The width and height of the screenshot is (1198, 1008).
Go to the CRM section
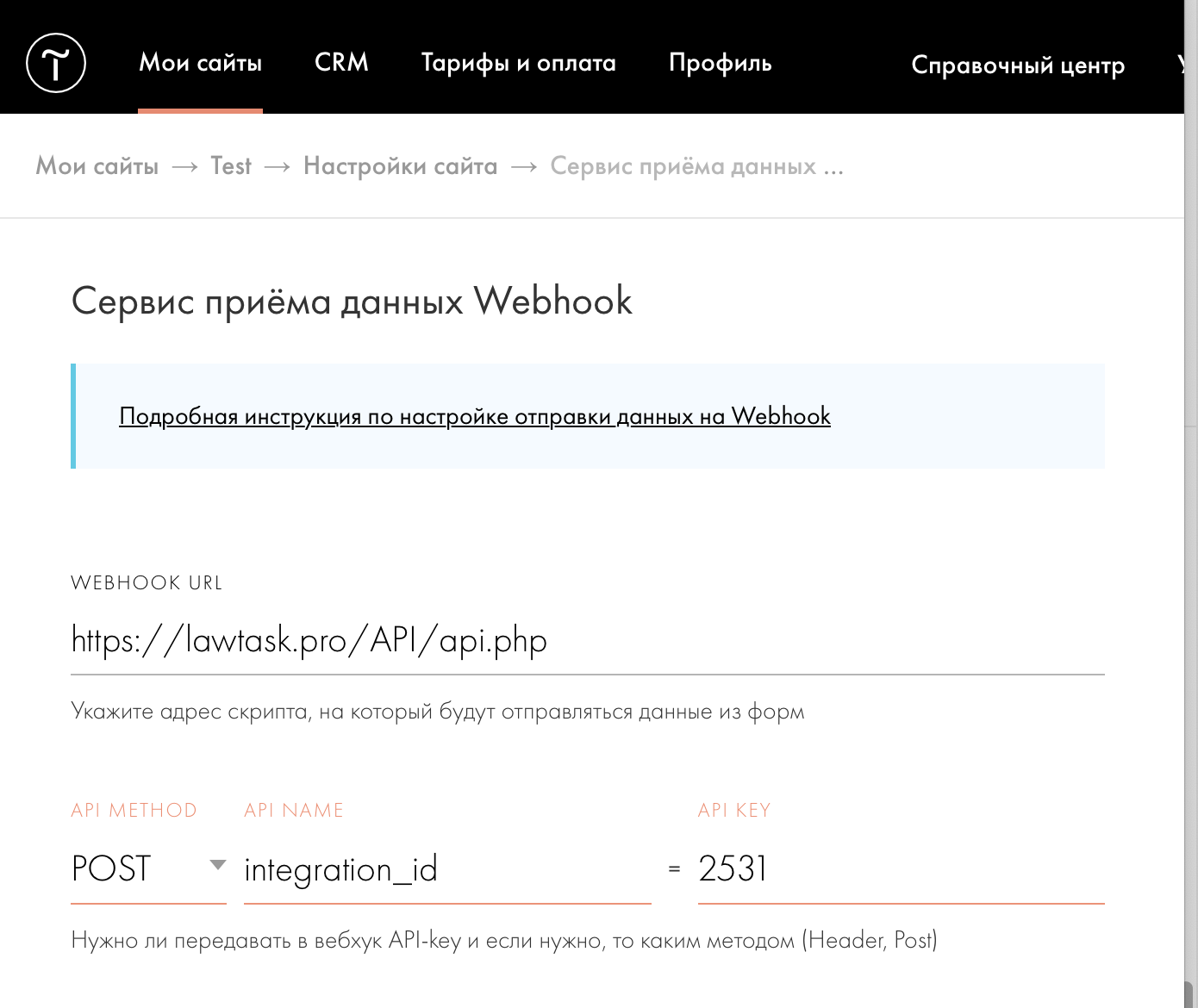(x=341, y=63)
